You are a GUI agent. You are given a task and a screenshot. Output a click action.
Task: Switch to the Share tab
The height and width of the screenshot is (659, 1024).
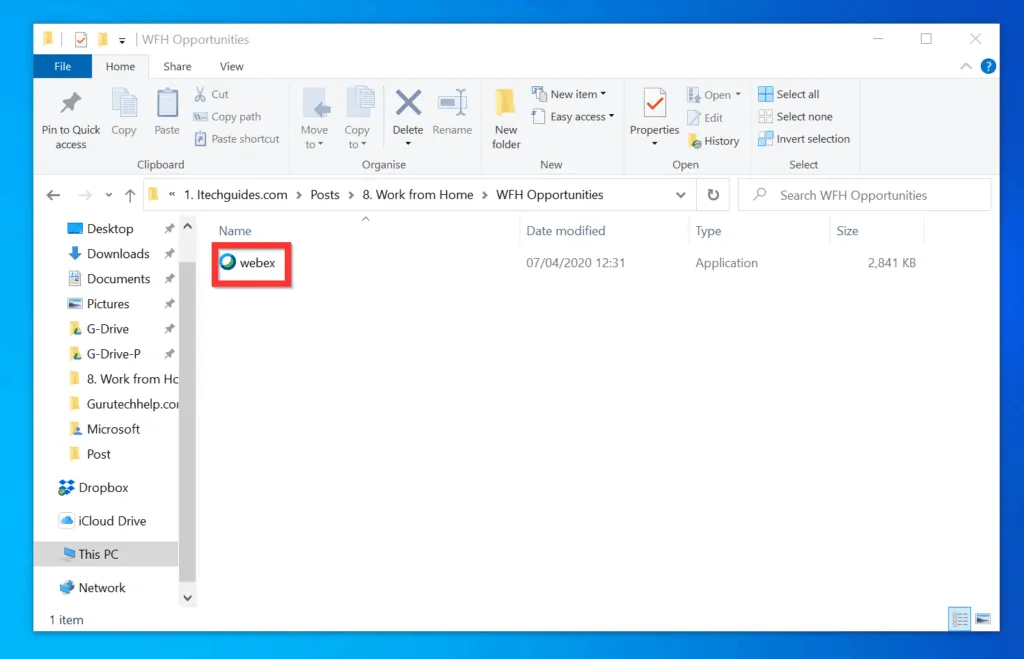click(177, 67)
